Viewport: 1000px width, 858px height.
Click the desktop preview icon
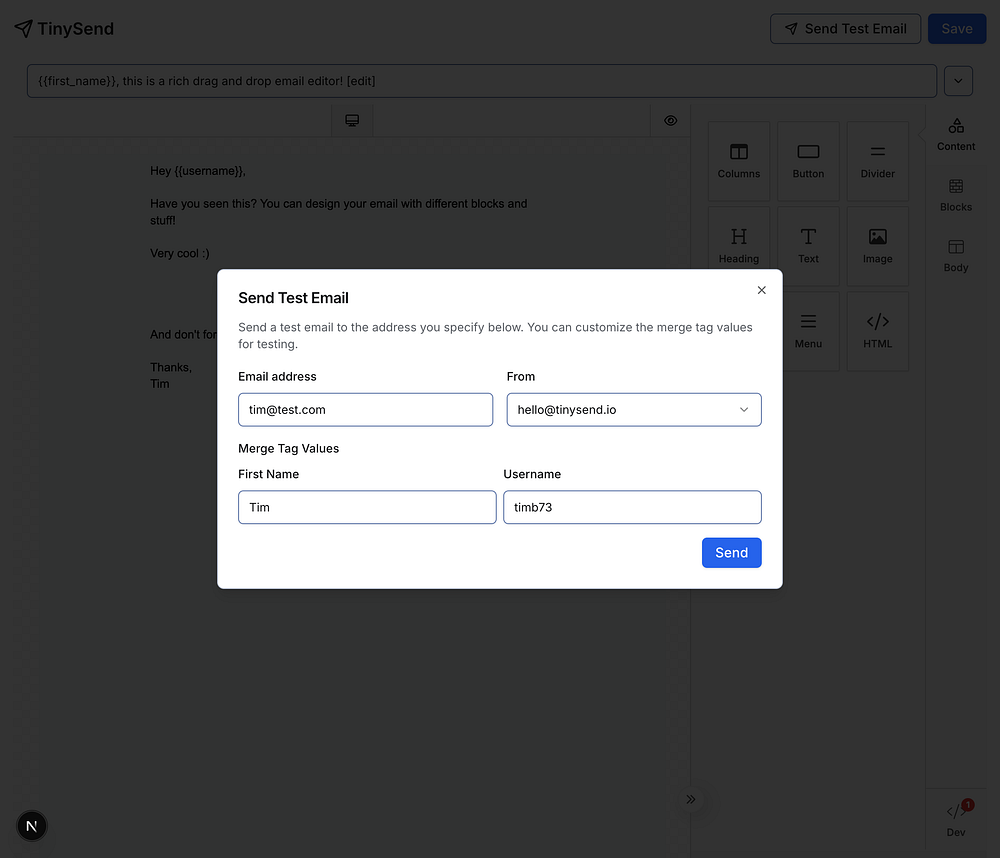[352, 120]
